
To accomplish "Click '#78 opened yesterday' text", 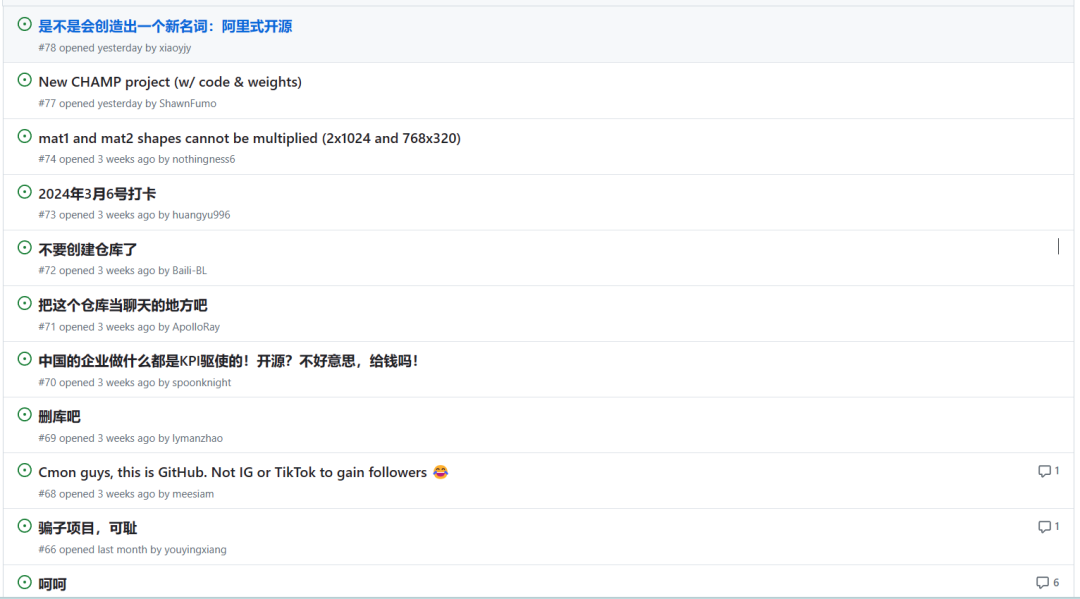I will (90, 48).
